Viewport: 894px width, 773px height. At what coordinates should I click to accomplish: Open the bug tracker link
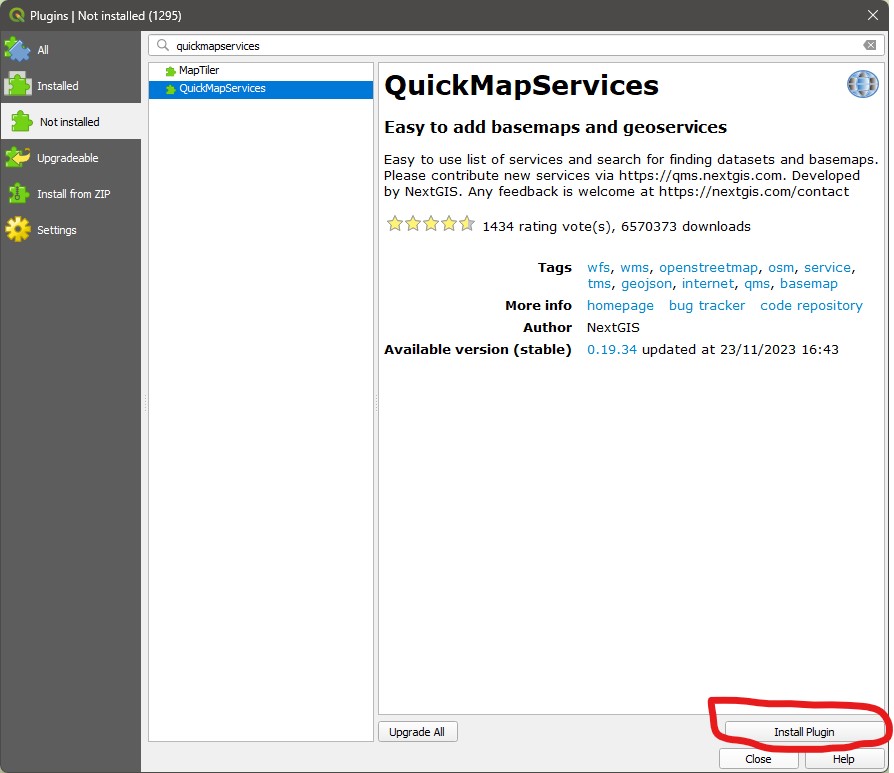[x=706, y=306]
